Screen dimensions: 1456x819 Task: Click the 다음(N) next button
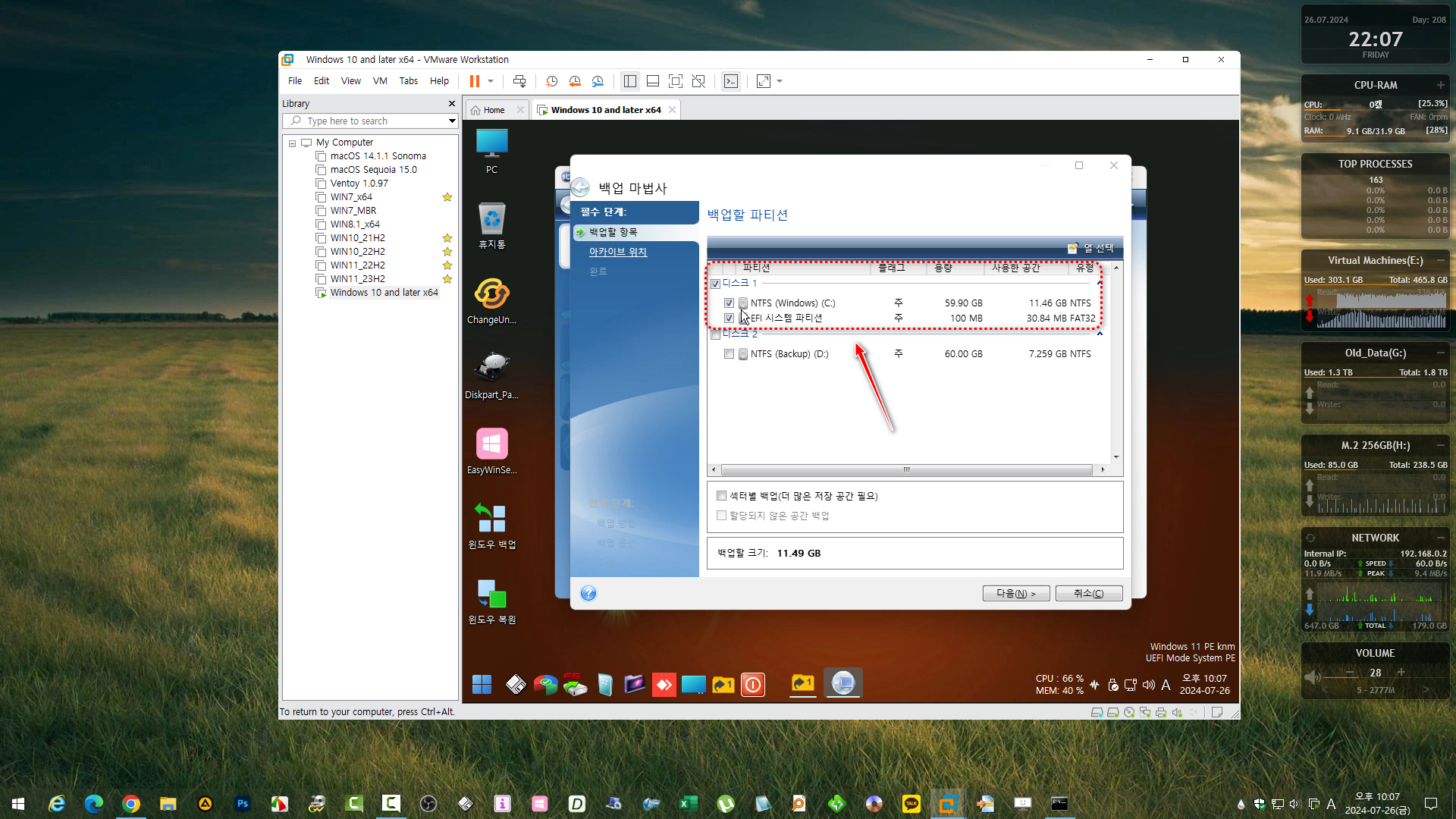[x=1016, y=594]
